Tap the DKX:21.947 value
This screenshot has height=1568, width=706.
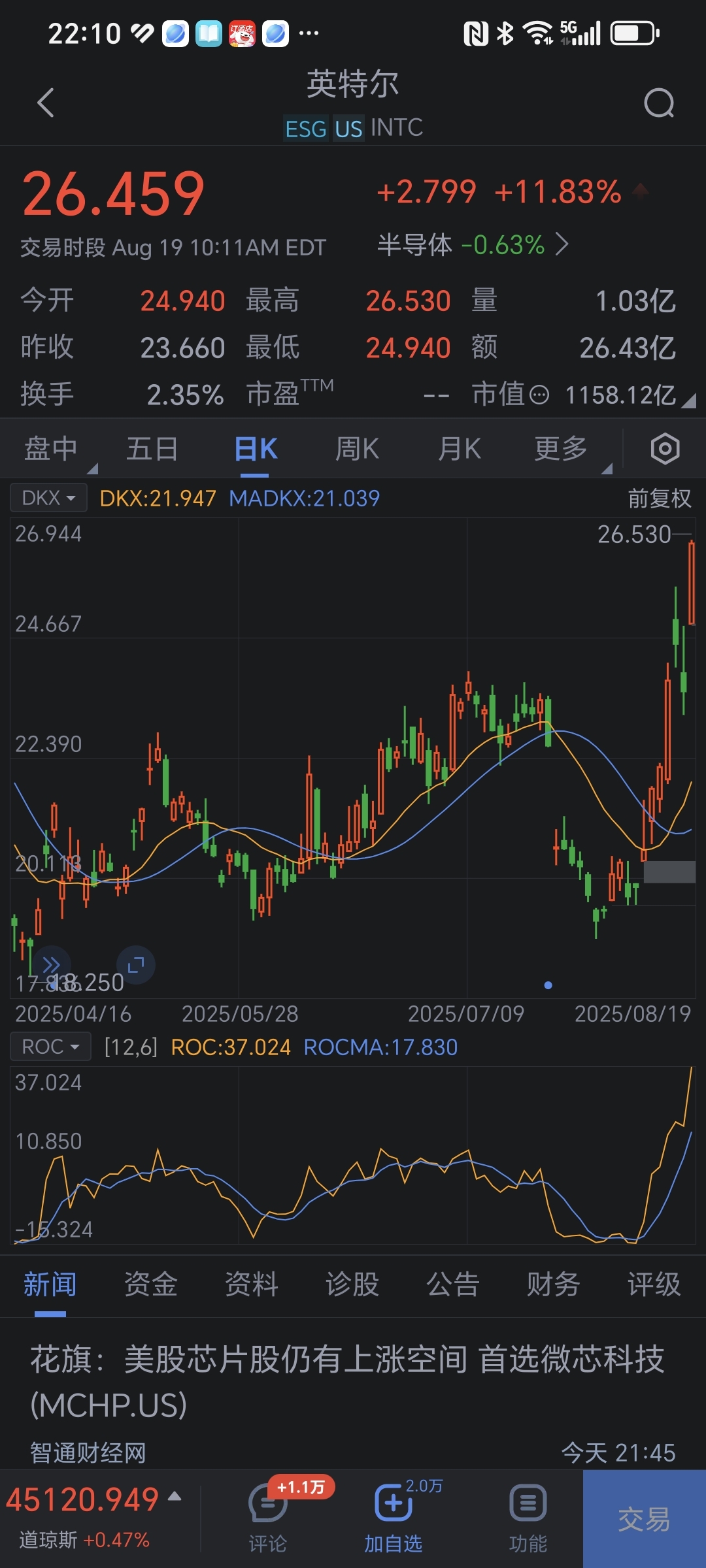[158, 498]
